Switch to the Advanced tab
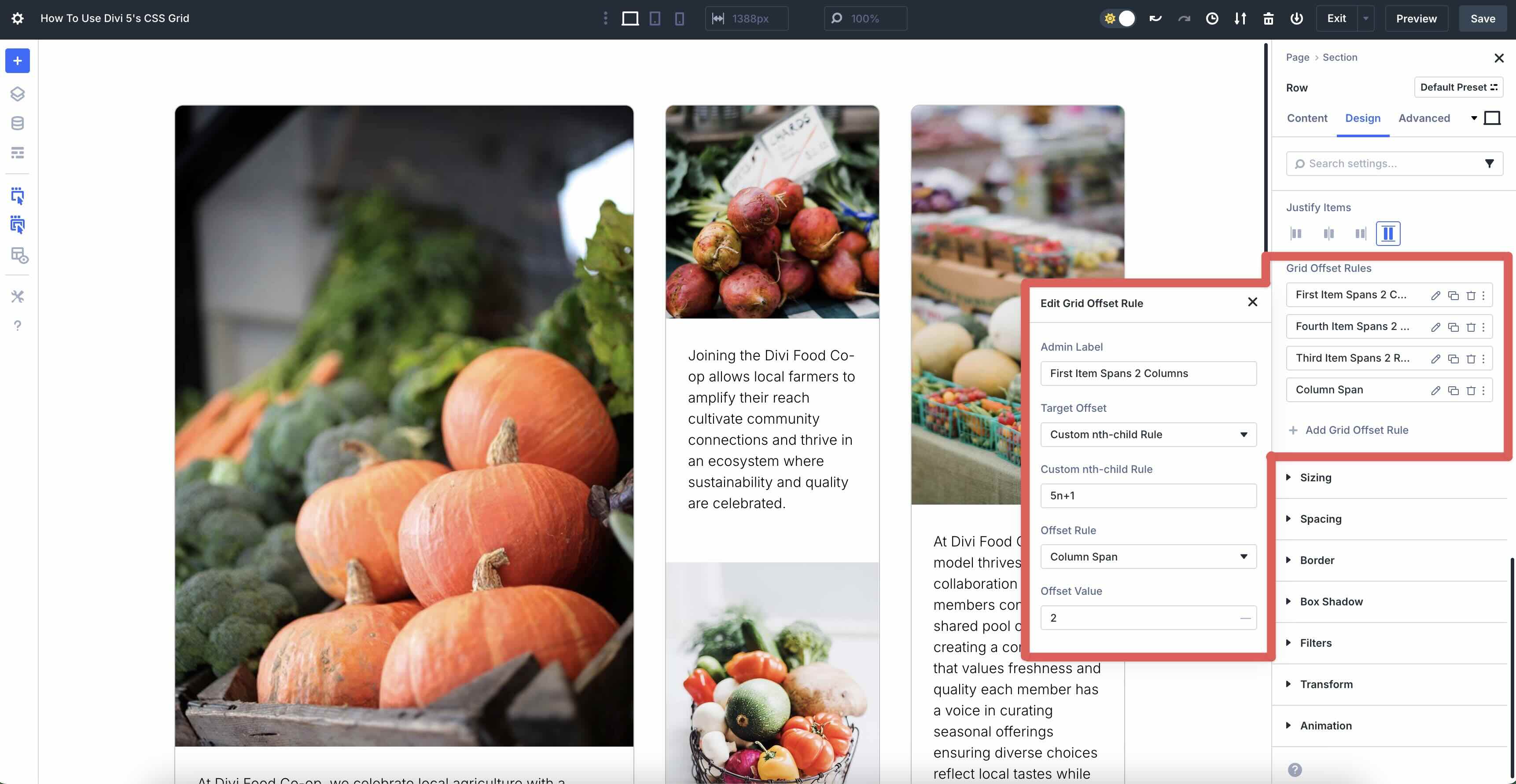Viewport: 1516px width, 784px height. (x=1424, y=117)
